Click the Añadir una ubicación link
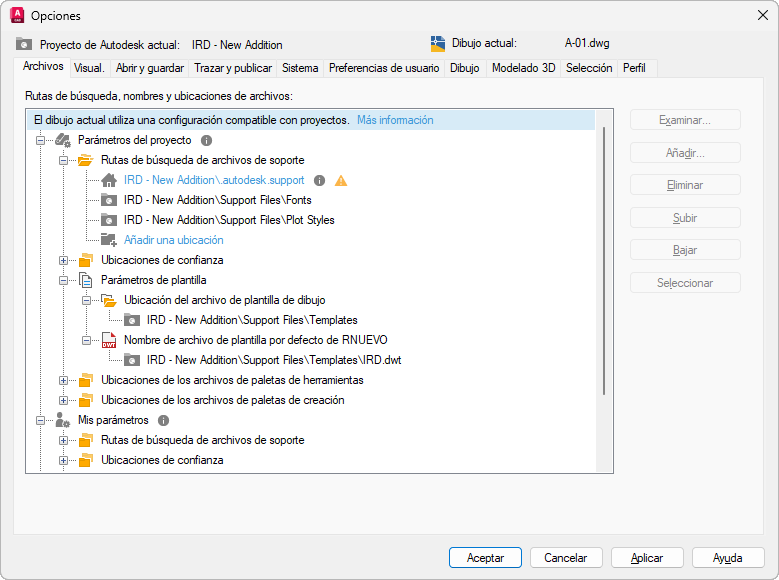 coord(173,240)
